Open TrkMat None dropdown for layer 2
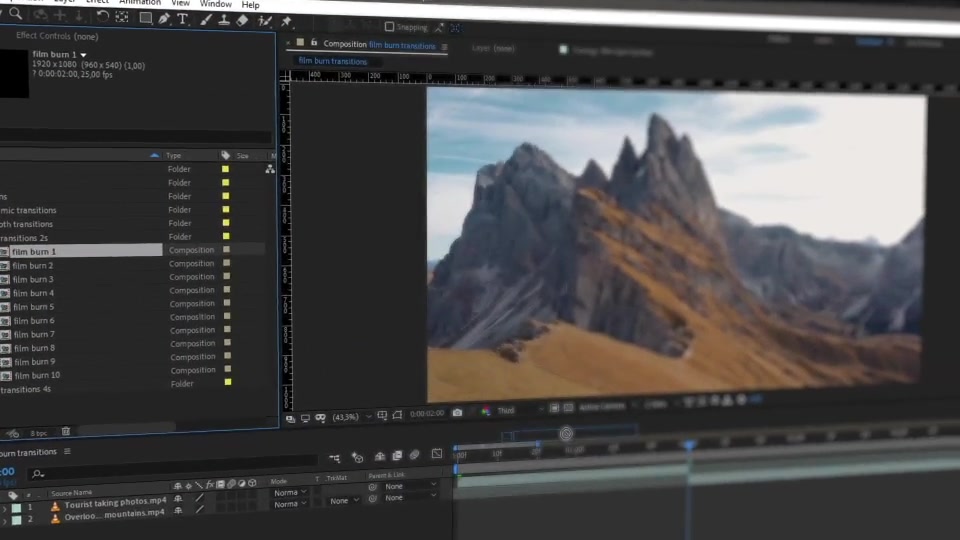The width and height of the screenshot is (960, 540). (x=344, y=501)
